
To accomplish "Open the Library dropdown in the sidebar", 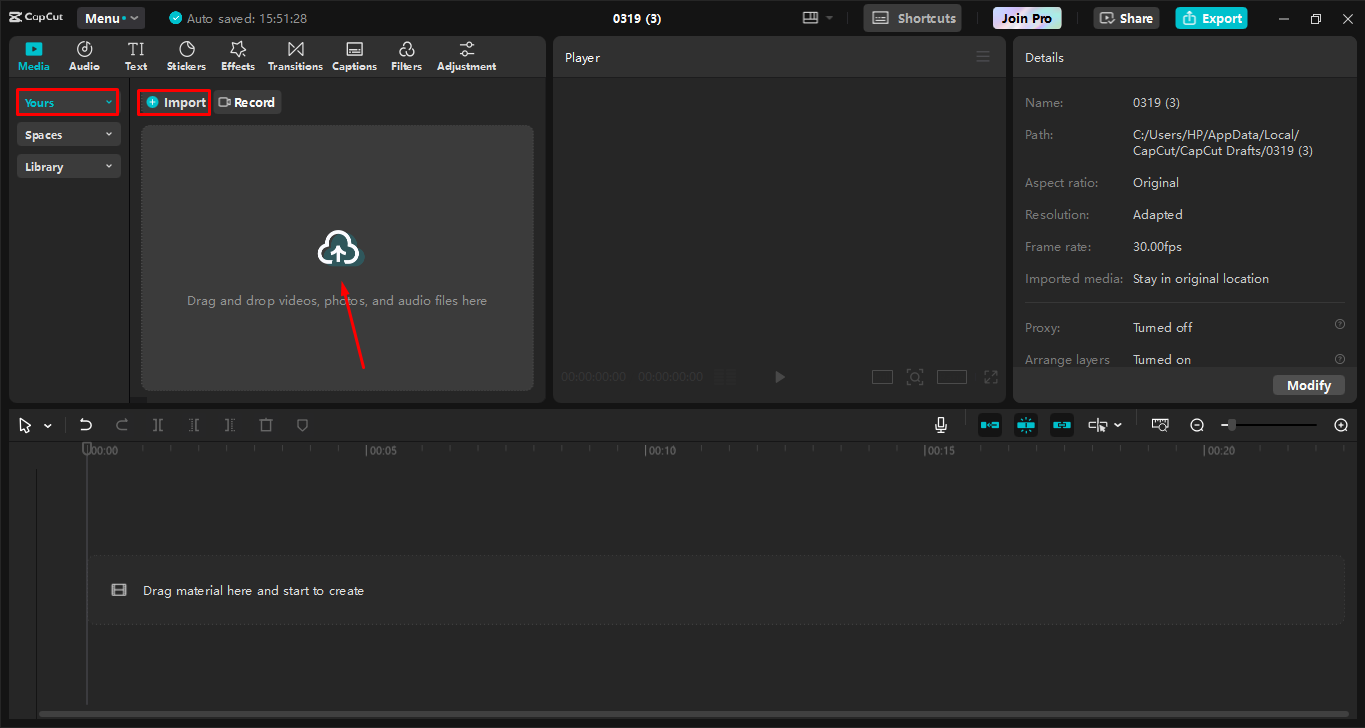I will point(68,165).
